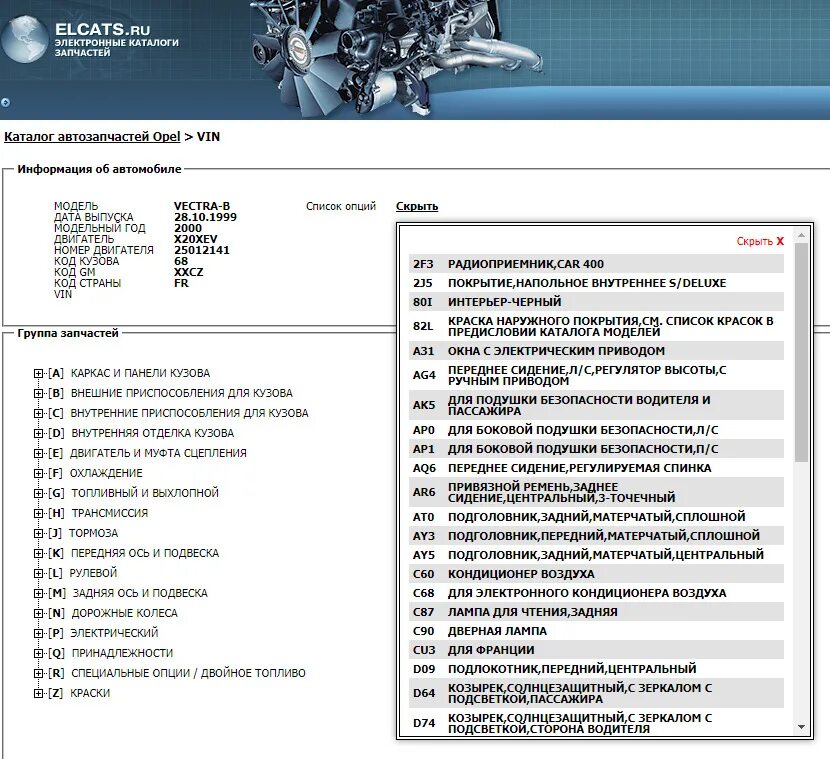Click the options list scrollbar down arrow
Screen dimensions: 830x759
[x=801, y=727]
